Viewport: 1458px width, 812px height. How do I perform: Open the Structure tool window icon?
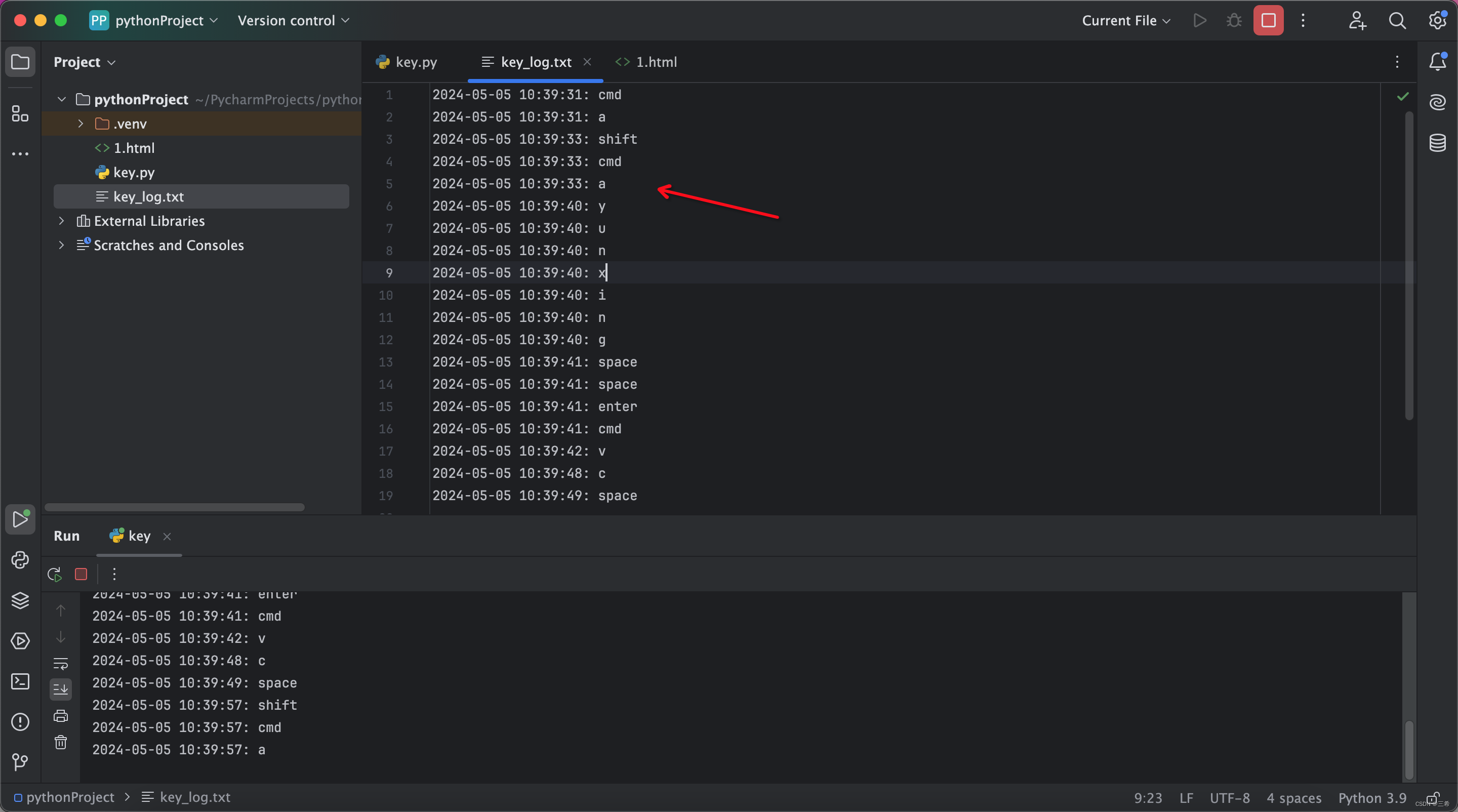pyautogui.click(x=20, y=114)
